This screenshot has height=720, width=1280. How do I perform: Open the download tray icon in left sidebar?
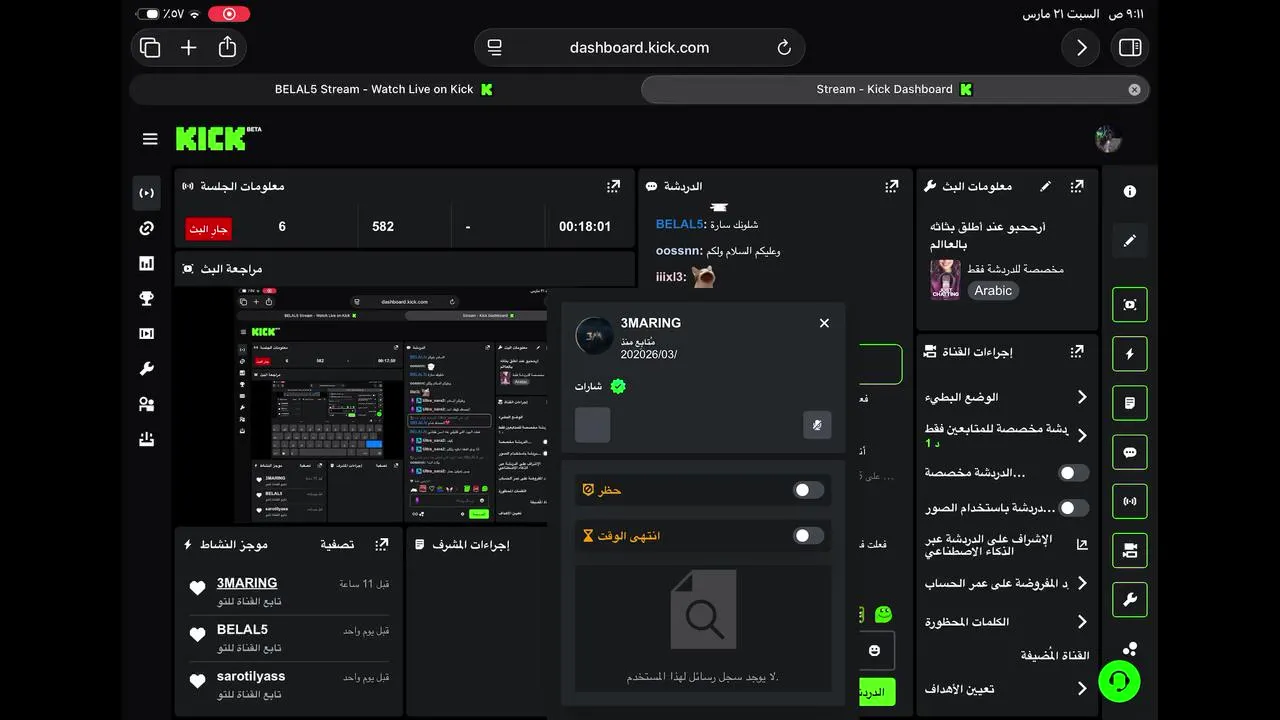(147, 439)
